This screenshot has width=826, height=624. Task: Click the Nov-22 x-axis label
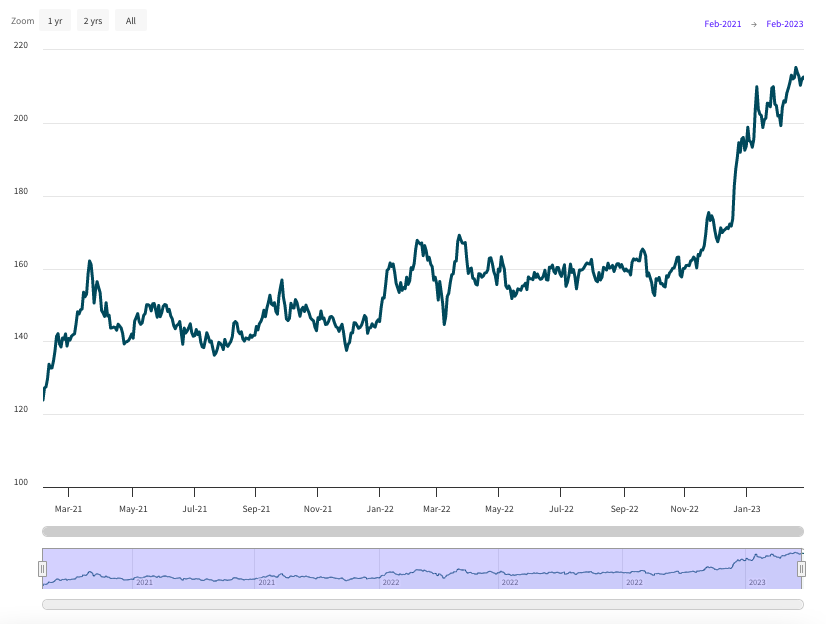684,509
